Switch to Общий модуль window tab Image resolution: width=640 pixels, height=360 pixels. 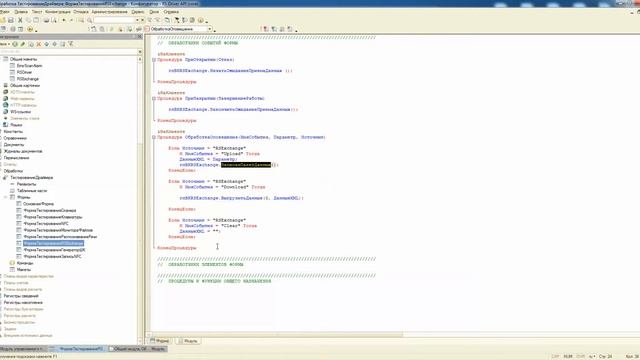pos(137,349)
